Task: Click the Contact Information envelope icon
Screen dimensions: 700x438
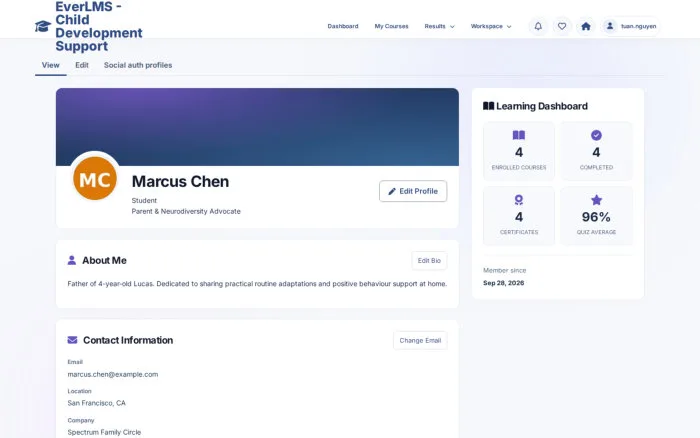Action: 72,340
